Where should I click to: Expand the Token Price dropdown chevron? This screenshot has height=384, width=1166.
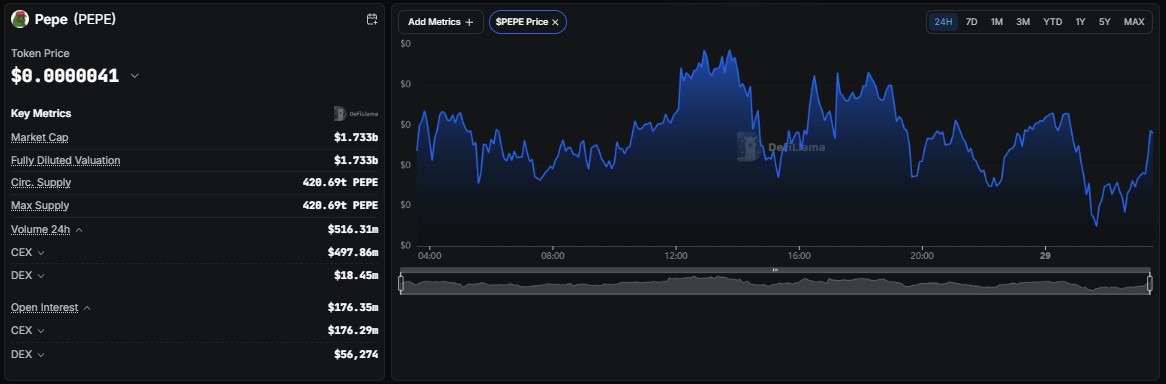point(135,75)
